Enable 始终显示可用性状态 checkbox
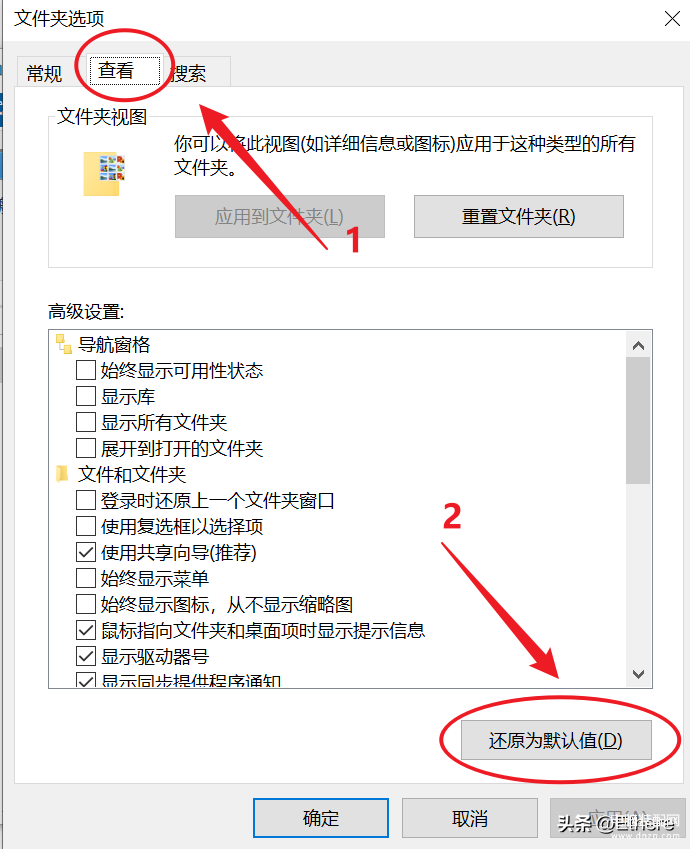 click(x=86, y=370)
